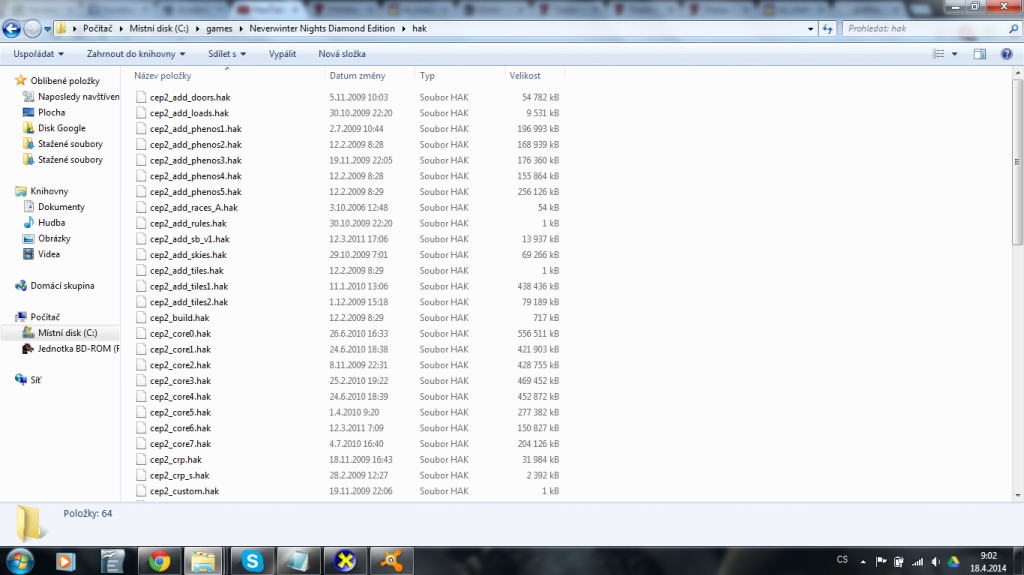Sort by Název položky column header
This screenshot has width=1024, height=575.
pos(163,76)
